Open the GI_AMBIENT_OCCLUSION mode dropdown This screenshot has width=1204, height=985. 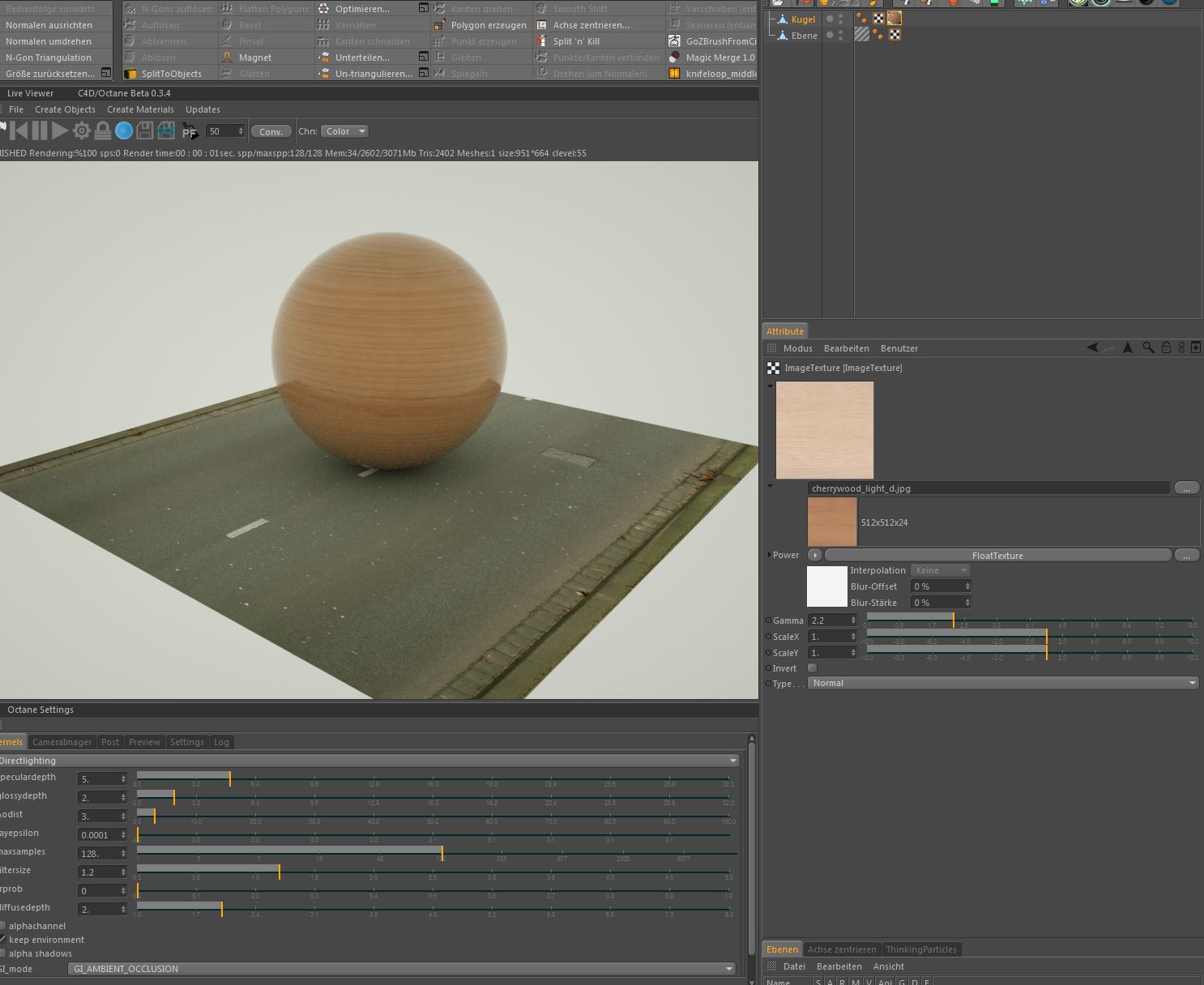(403, 969)
